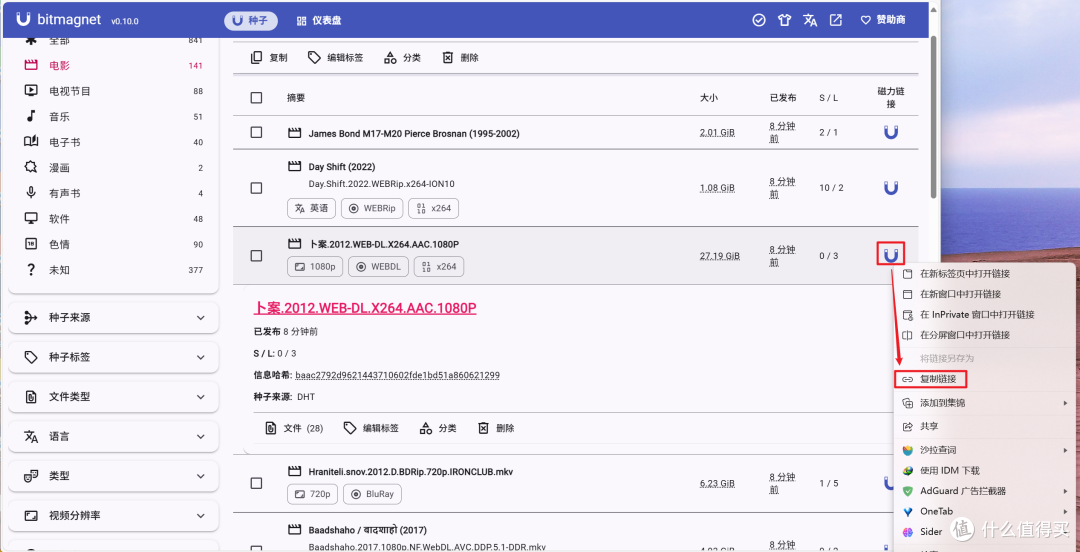Click the 1080p chip on 卜案.2012 row
Image resolution: width=1080 pixels, height=552 pixels.
click(315, 267)
